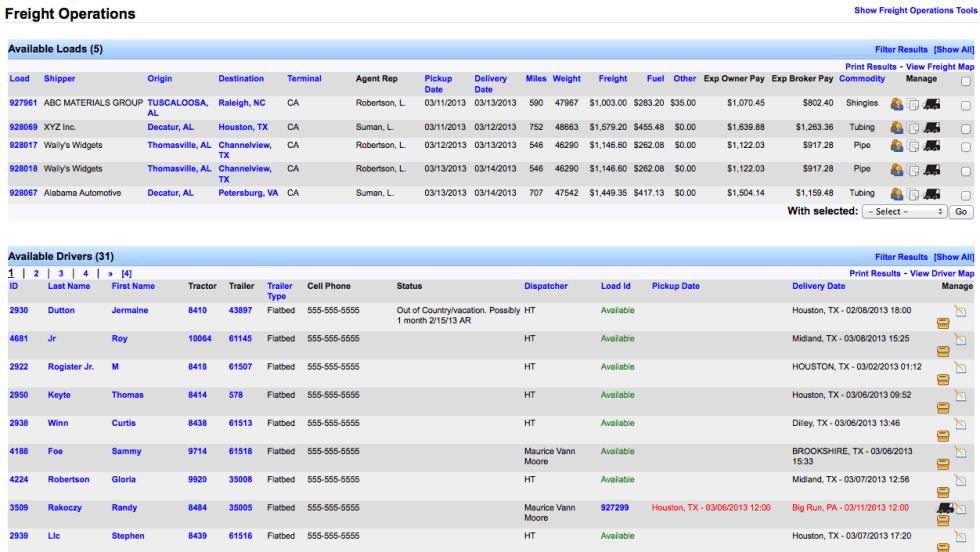Open the View Driver Map link
This screenshot has height=552, width=980.
click(x=940, y=273)
